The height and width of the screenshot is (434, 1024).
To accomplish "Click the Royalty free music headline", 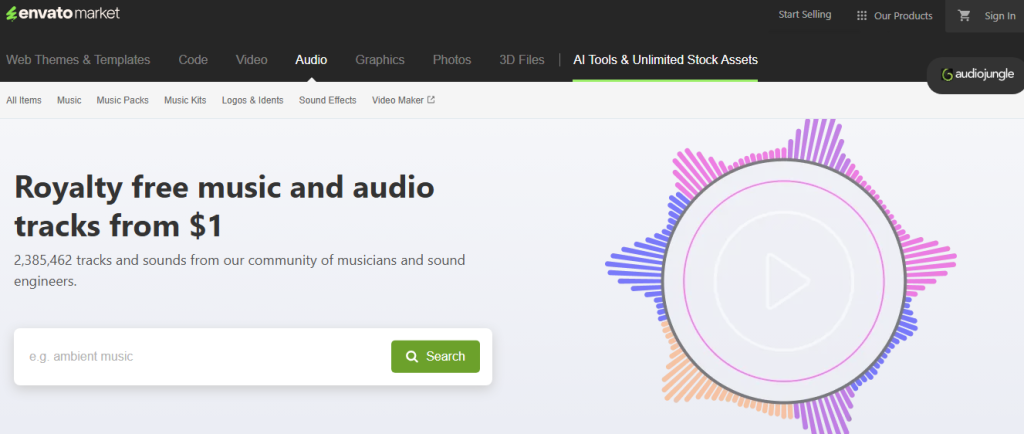I will click(225, 206).
